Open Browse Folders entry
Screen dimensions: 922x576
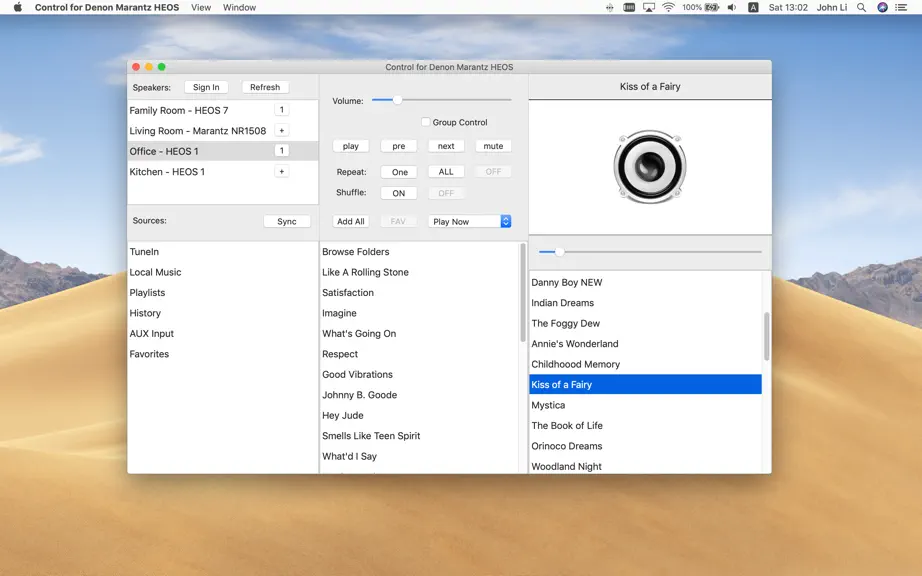pyautogui.click(x=420, y=252)
